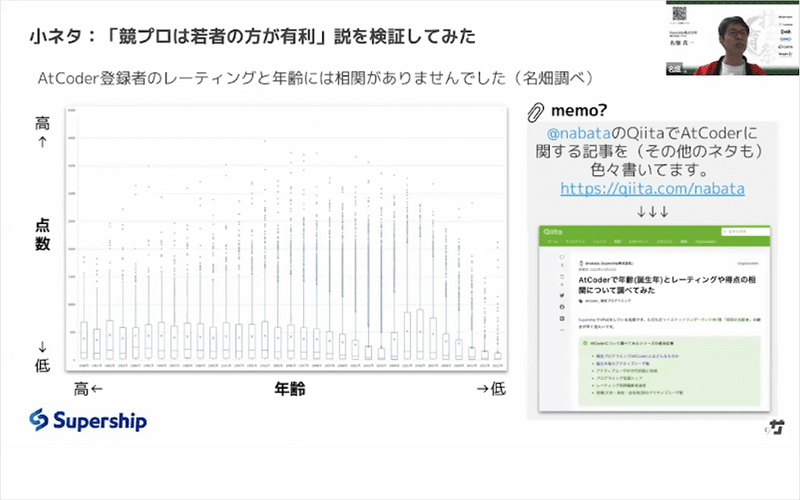Click the event logo at bottom right corner
The image size is (800, 500).
776,427
